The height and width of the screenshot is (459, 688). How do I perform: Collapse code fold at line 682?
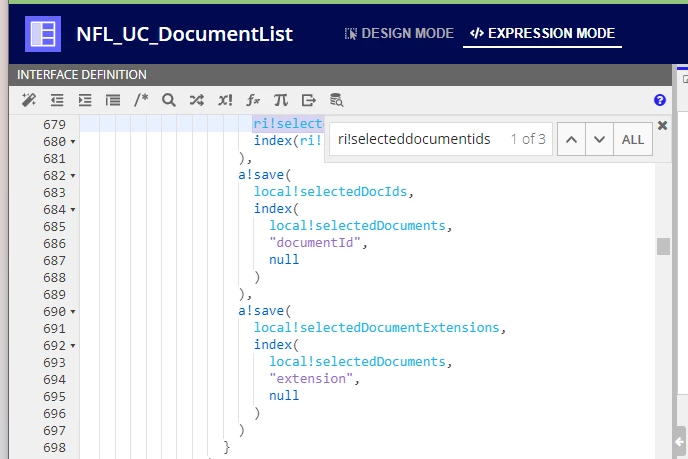coord(73,176)
